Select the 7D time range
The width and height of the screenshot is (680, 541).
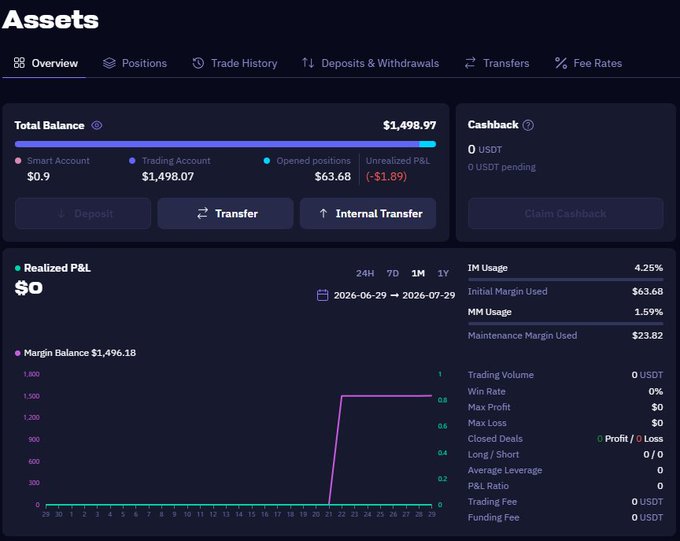coord(392,273)
